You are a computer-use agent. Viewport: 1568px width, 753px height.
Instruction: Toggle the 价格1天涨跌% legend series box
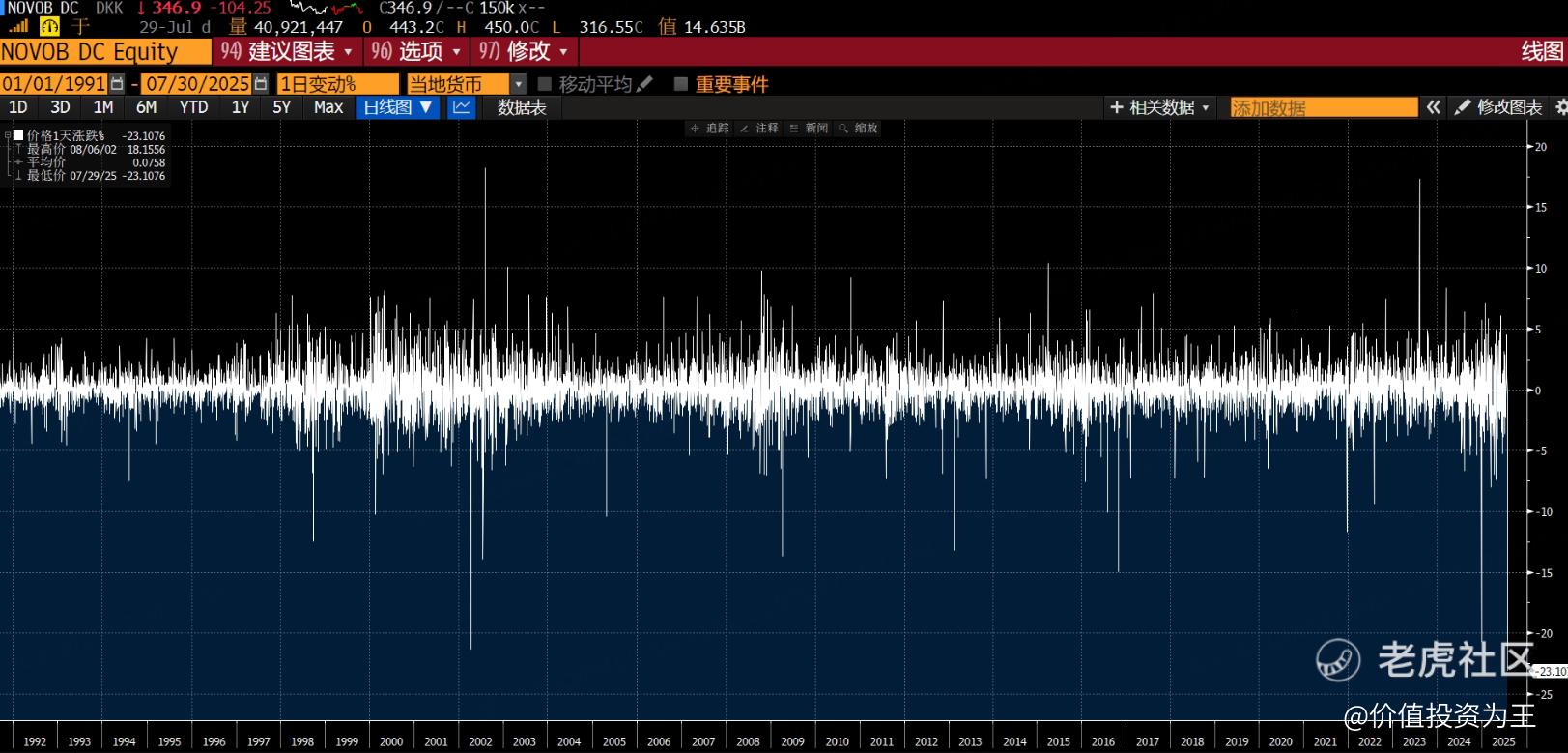(18, 135)
